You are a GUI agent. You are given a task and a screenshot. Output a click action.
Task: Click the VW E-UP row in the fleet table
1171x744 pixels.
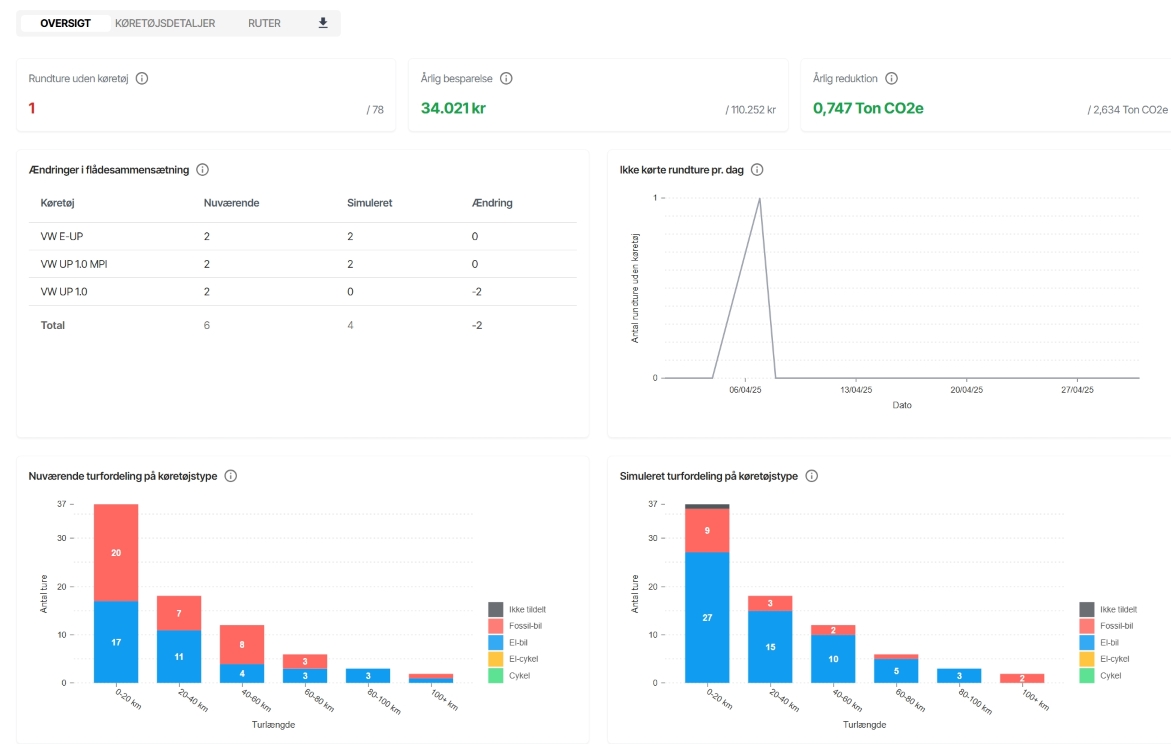tap(302, 236)
